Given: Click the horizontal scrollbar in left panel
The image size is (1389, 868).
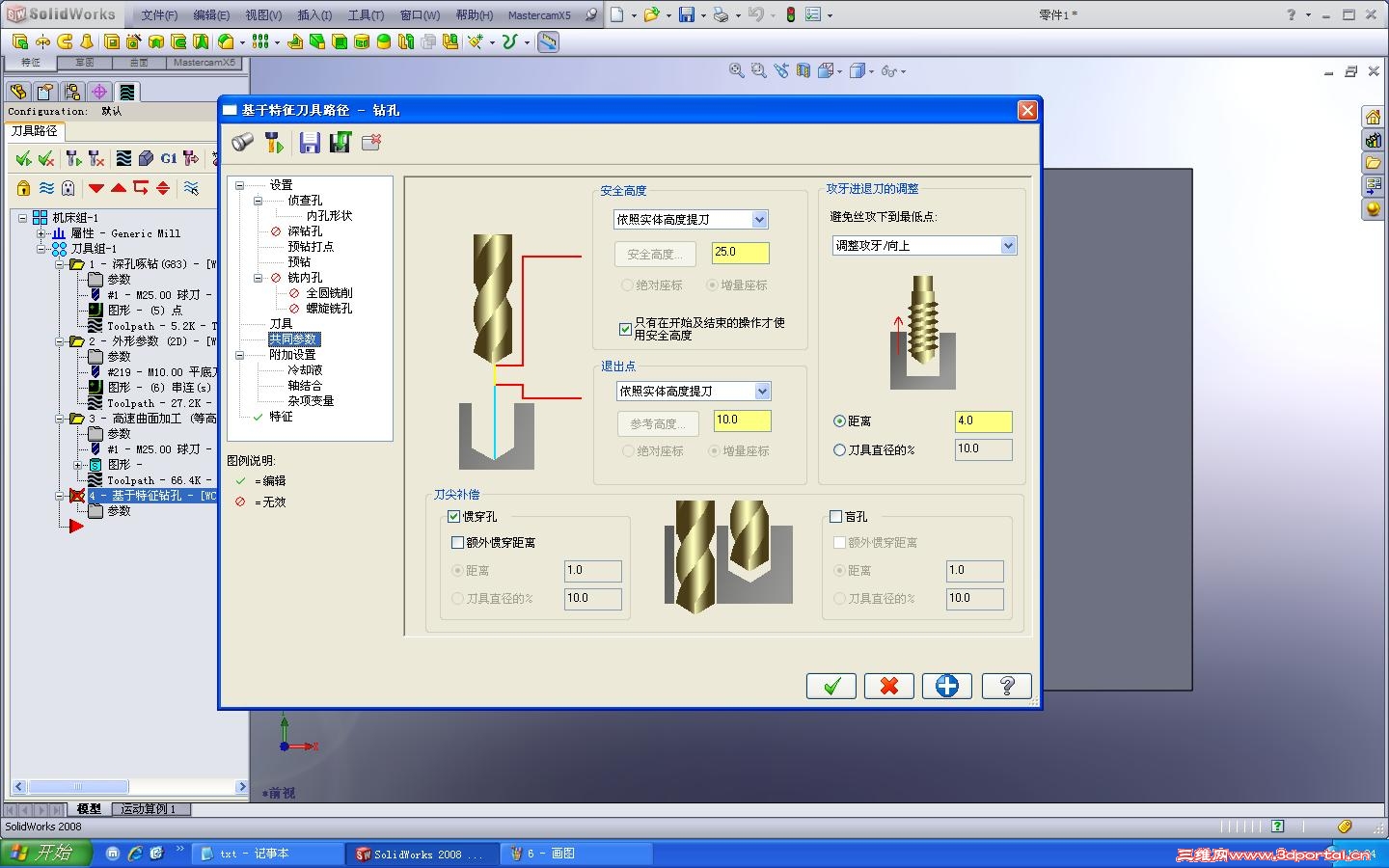Looking at the screenshot, I should [129, 787].
